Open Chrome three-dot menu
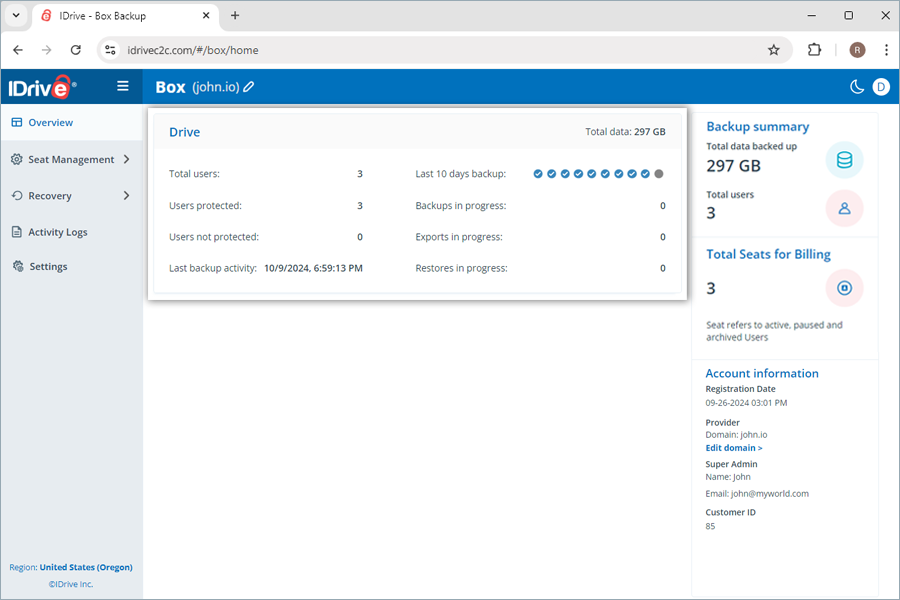The width and height of the screenshot is (900, 600). [x=886, y=50]
